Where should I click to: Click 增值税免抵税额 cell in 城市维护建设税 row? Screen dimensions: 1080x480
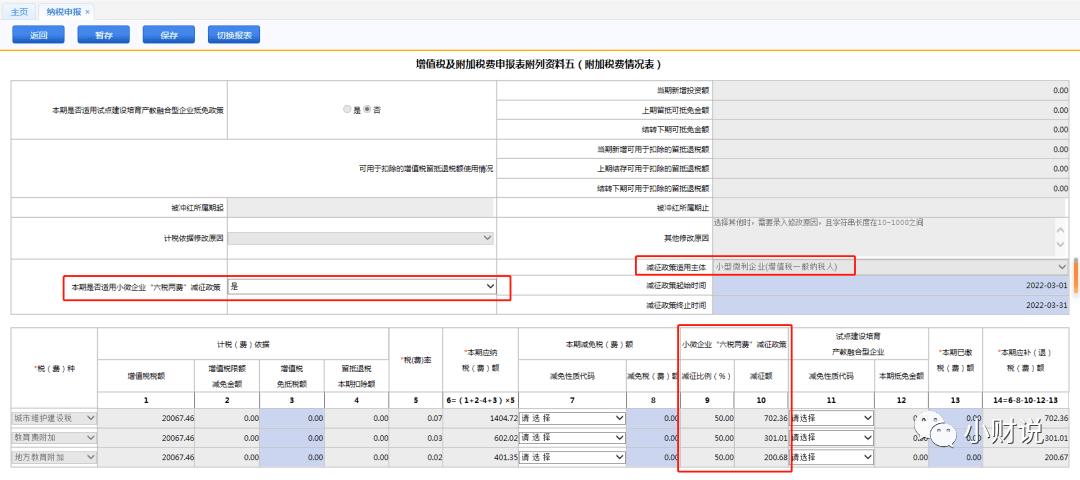pyautogui.click(x=292, y=418)
